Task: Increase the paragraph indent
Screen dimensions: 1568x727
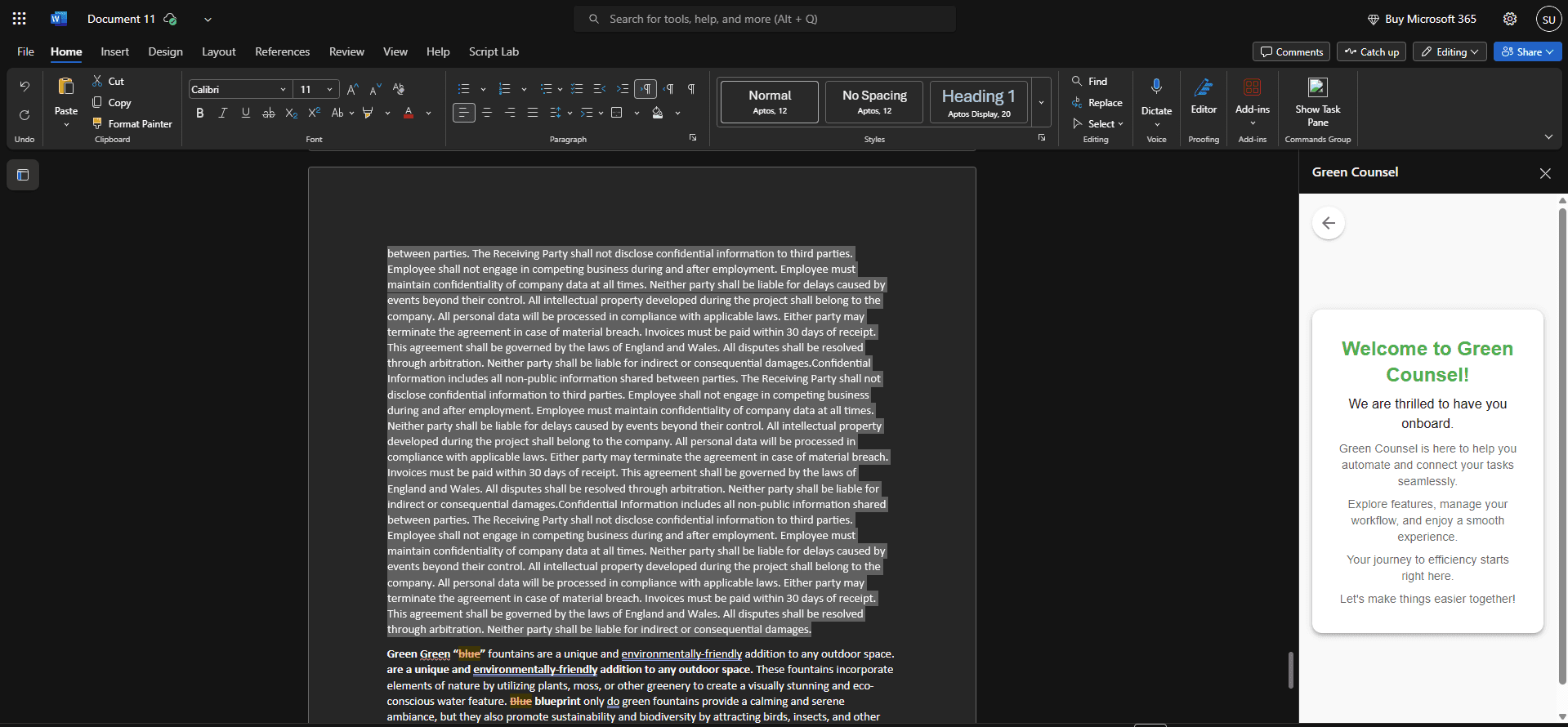Action: coord(623,89)
